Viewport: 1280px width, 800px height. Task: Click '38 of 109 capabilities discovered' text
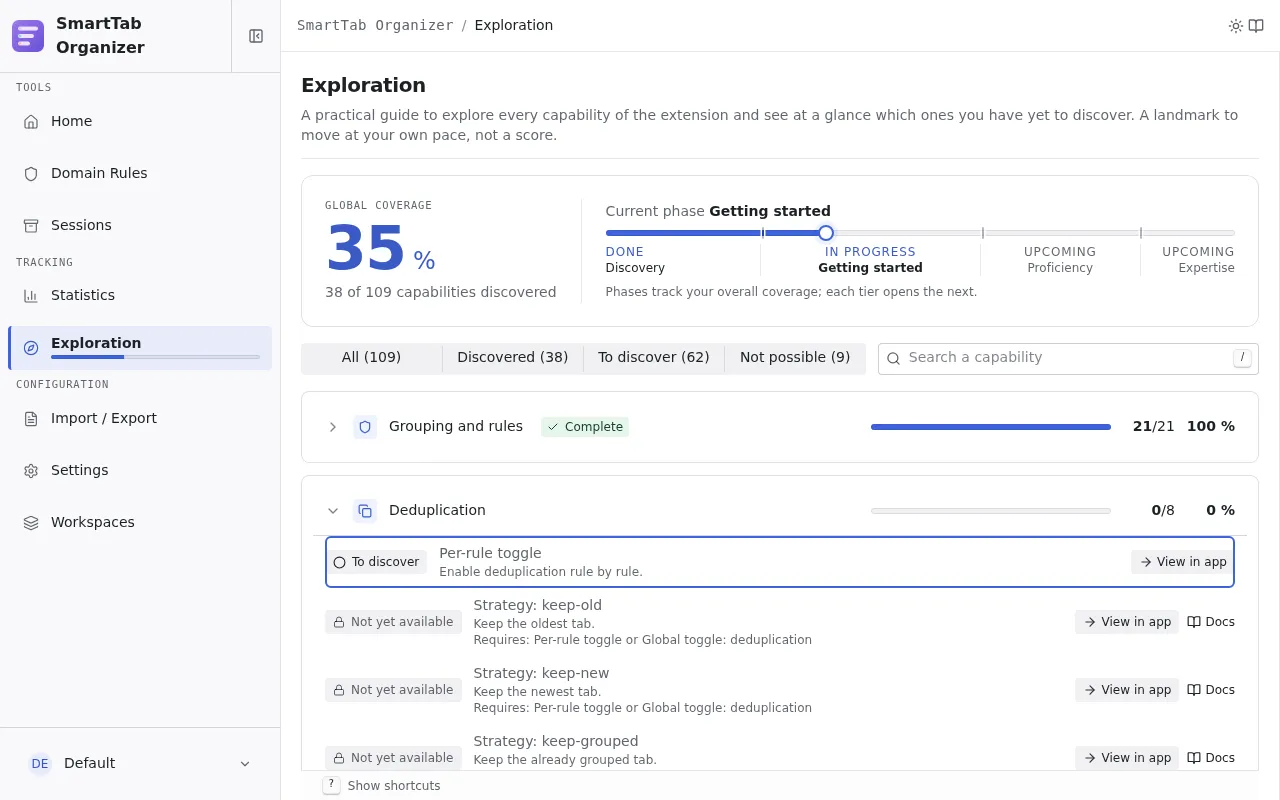441,293
